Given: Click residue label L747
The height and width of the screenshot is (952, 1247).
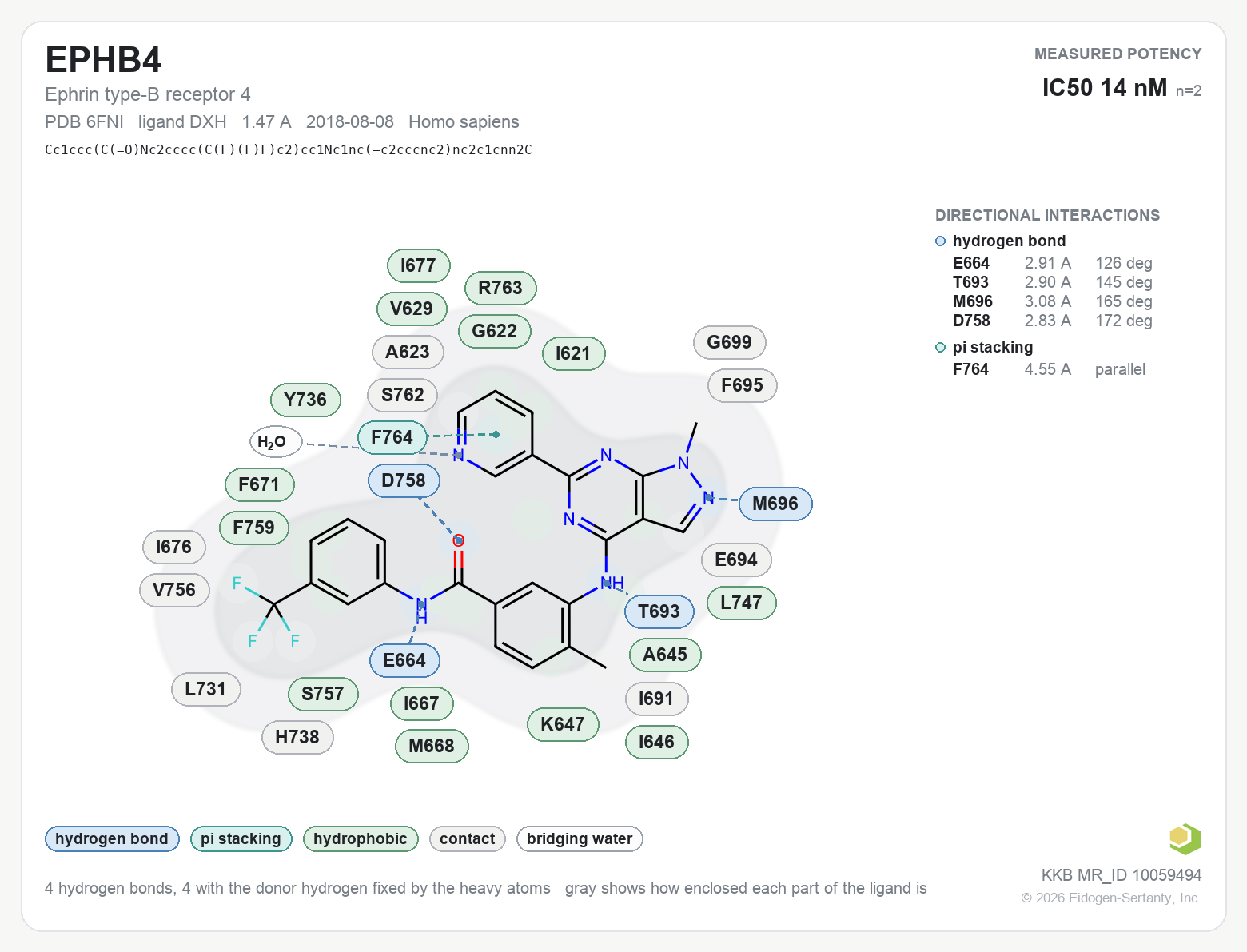Looking at the screenshot, I should coord(742,603).
